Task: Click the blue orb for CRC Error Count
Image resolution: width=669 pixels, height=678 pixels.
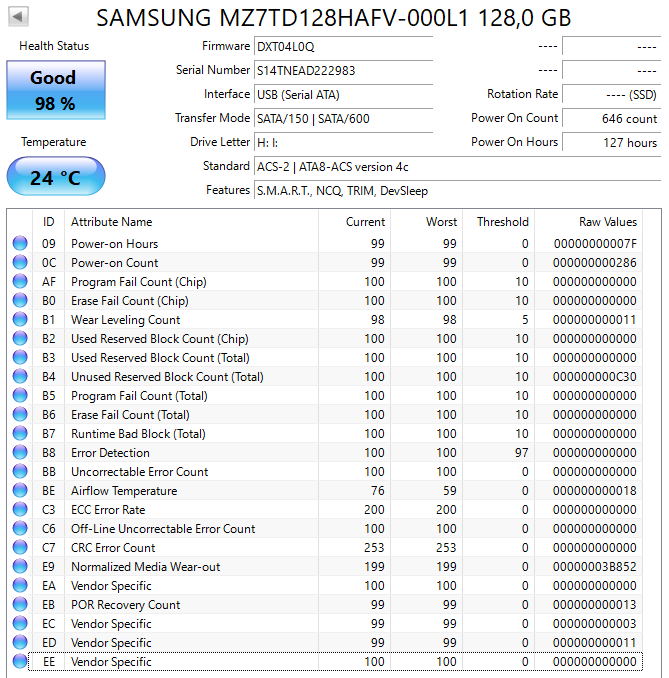Action: (20, 548)
